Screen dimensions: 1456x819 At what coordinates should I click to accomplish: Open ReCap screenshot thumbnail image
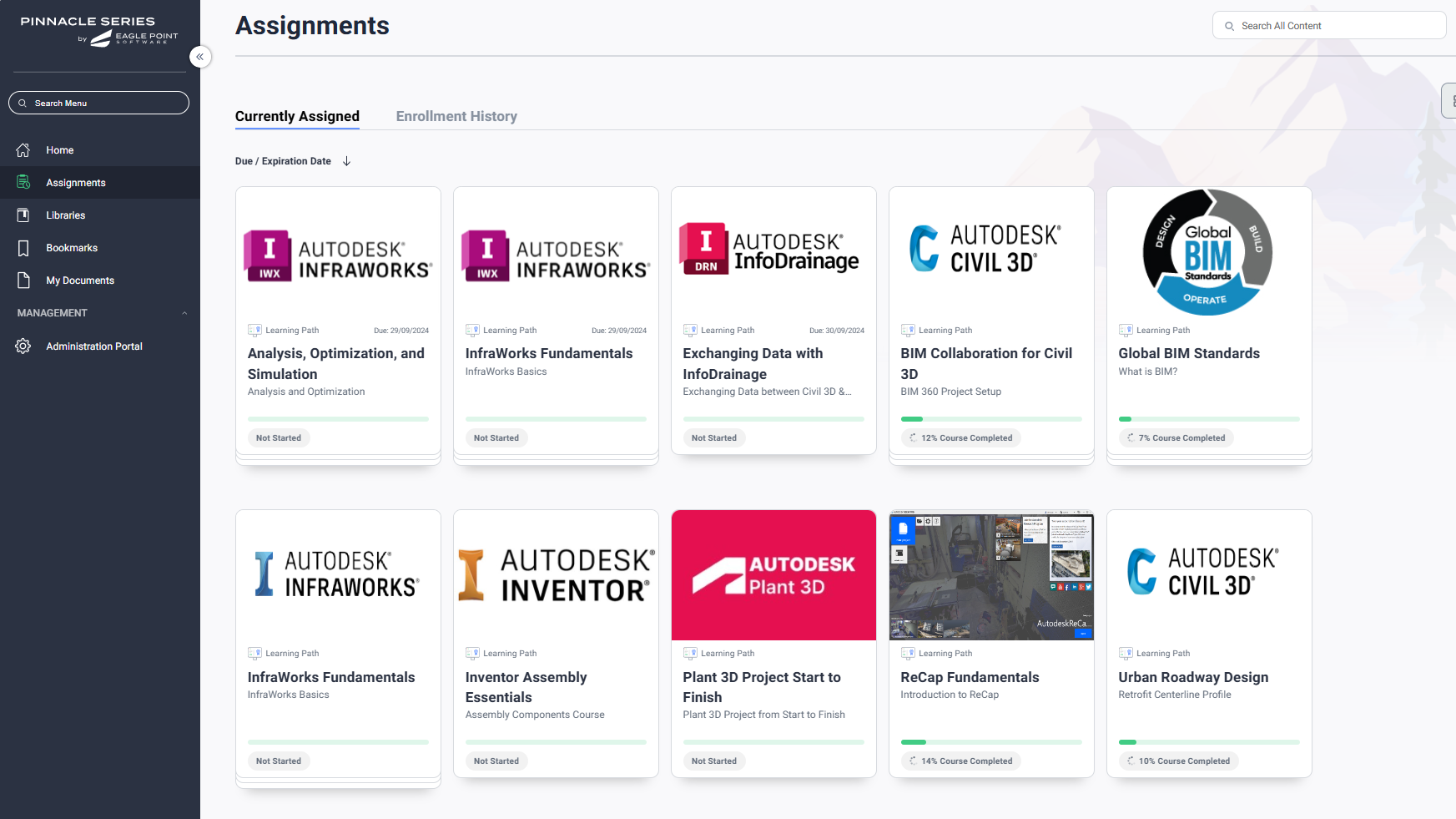pos(991,575)
